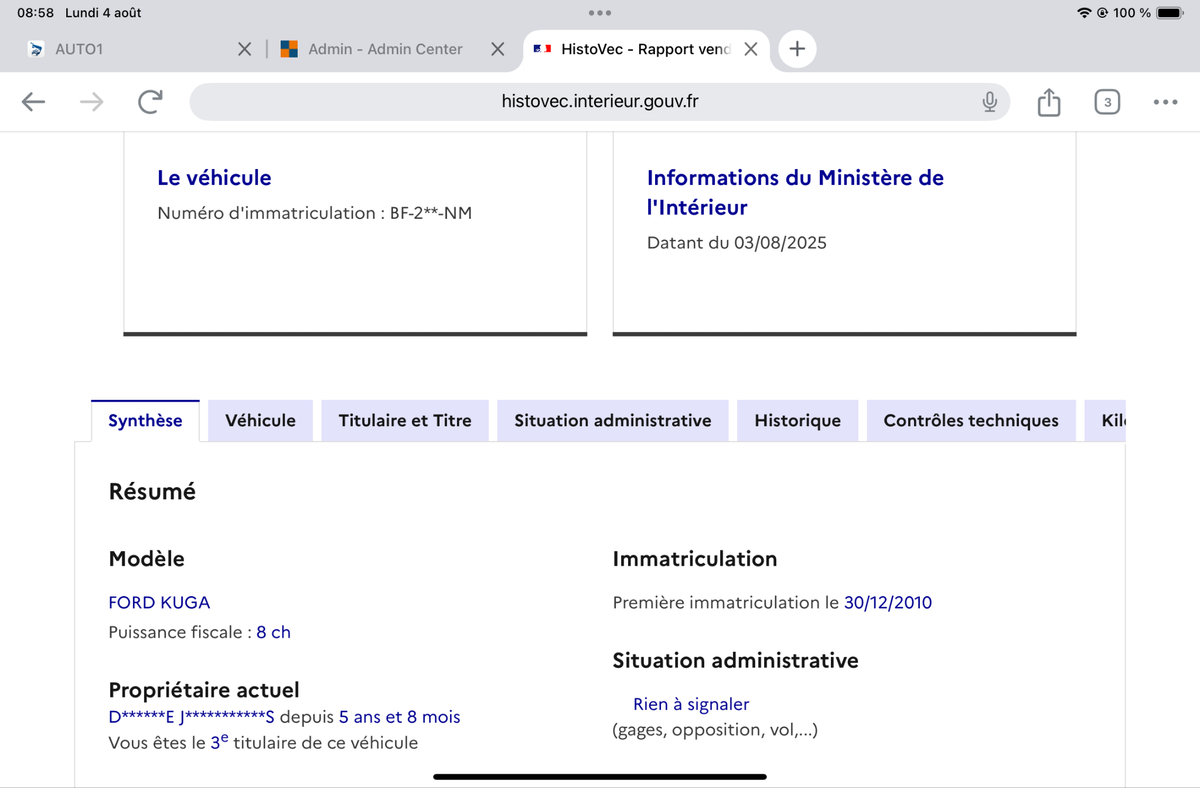Viewport: 1200px width, 788px height.
Task: Tap the (gages, opposition, vol,...) note
Action: (715, 731)
